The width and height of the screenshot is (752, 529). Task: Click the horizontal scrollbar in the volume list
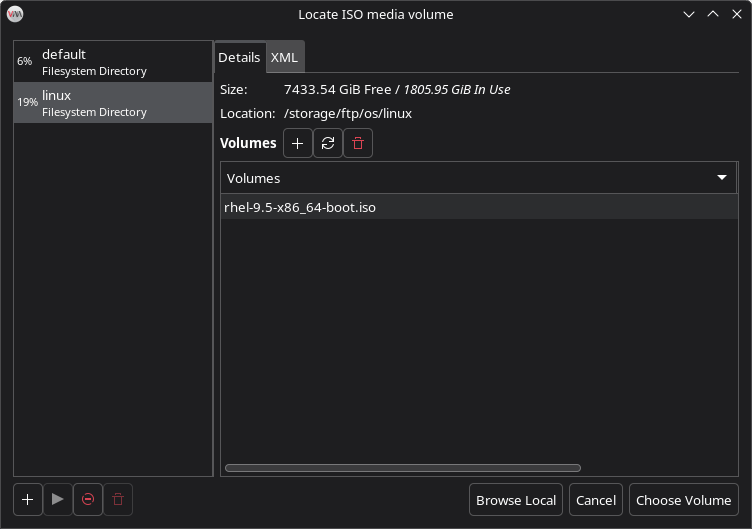click(402, 468)
